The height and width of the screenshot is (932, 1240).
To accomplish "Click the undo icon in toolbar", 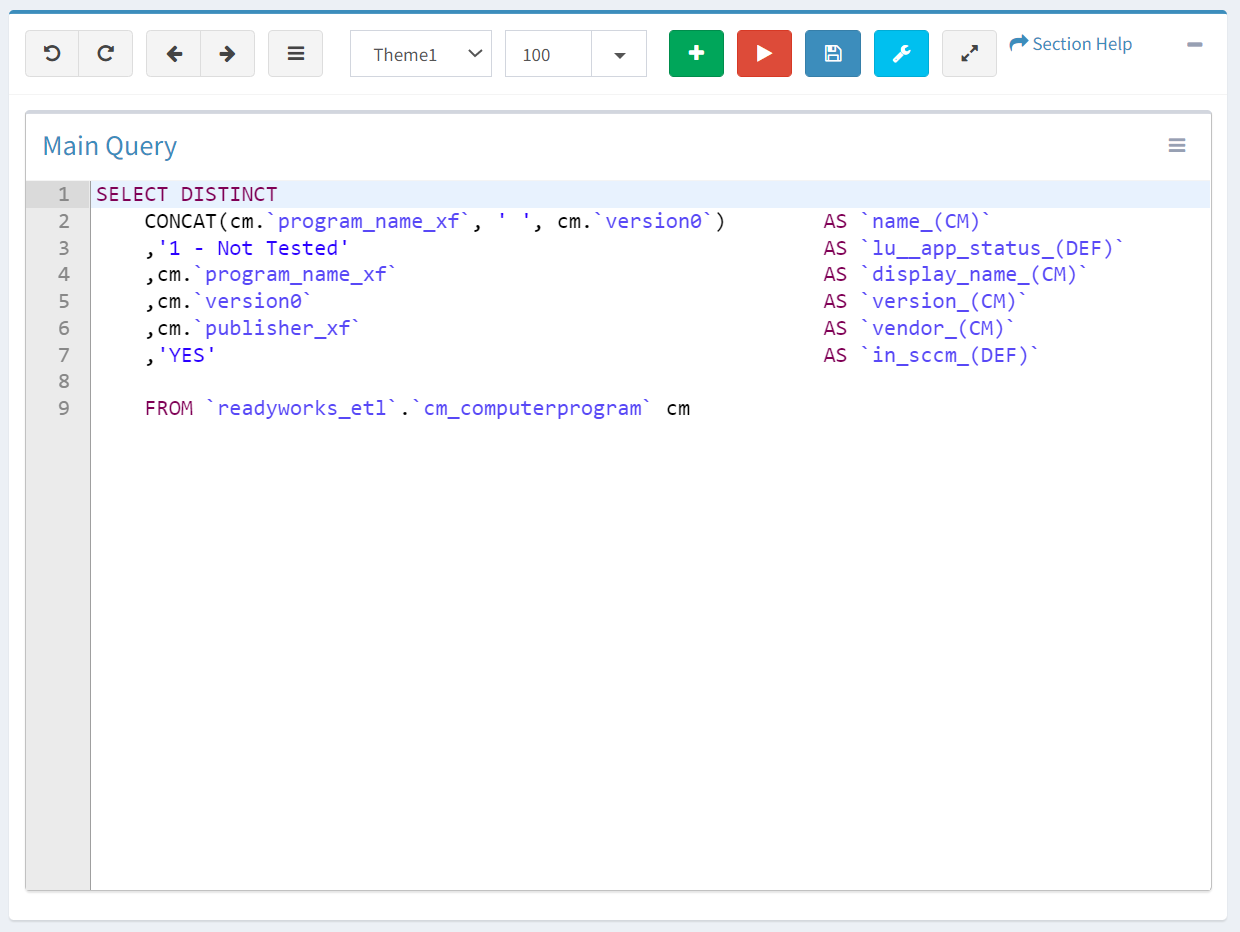I will coord(52,54).
